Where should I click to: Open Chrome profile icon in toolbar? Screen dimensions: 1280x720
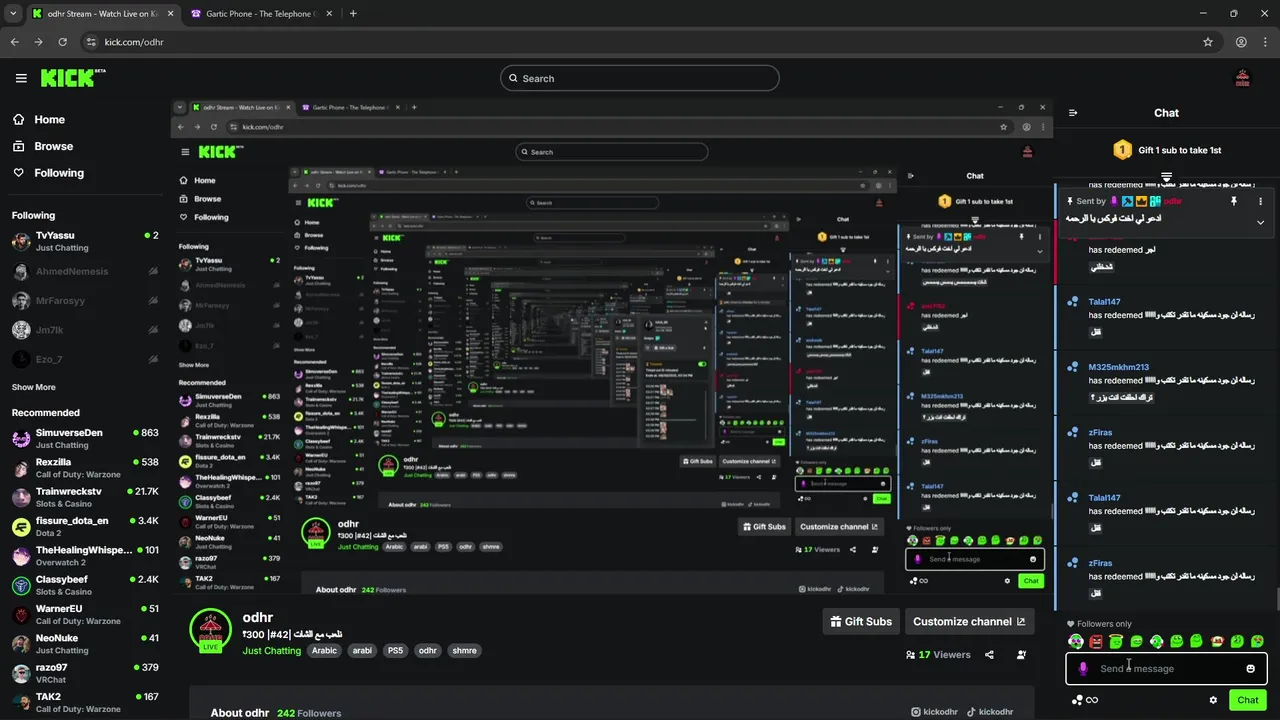(x=1241, y=42)
